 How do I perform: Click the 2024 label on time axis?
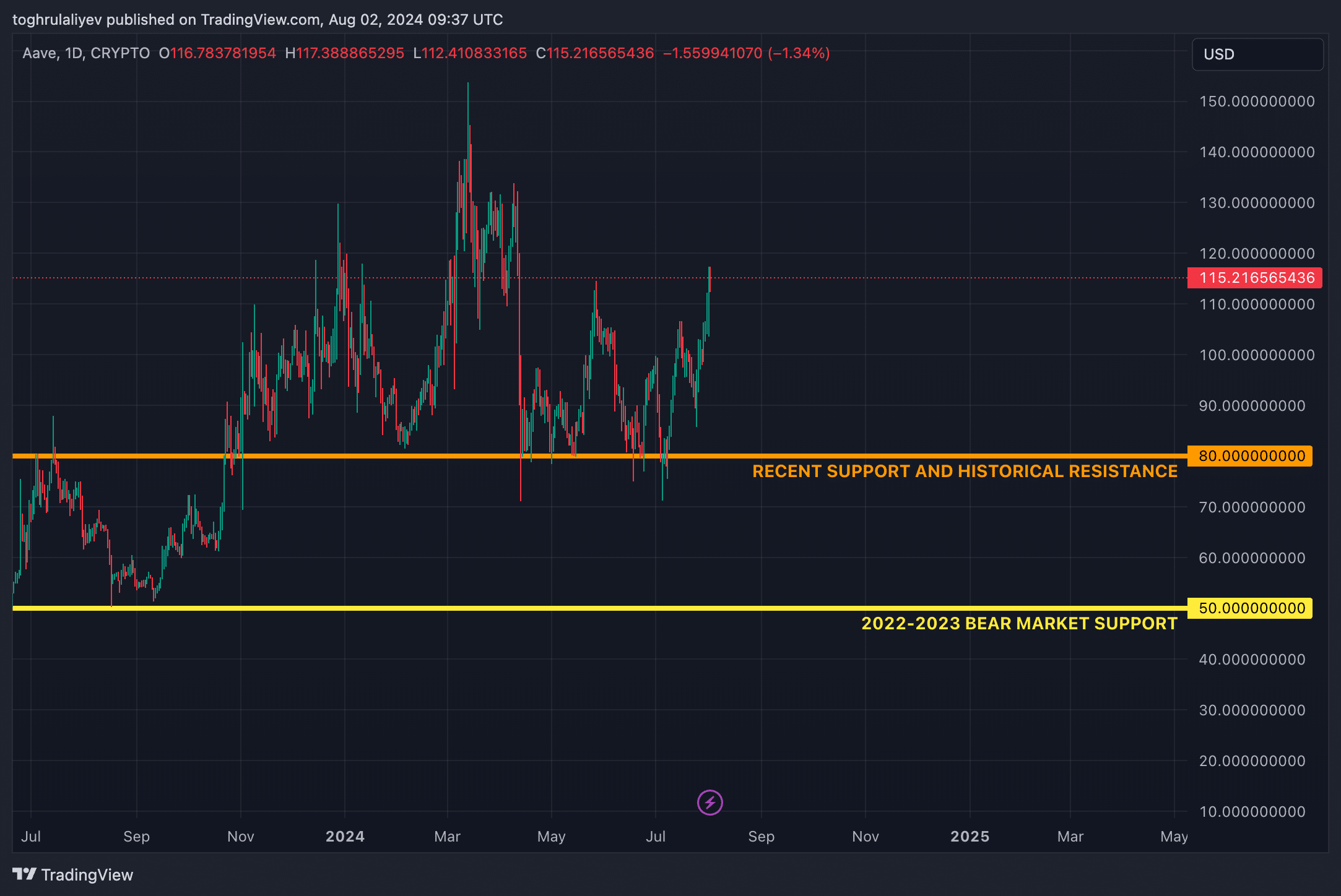(x=345, y=837)
